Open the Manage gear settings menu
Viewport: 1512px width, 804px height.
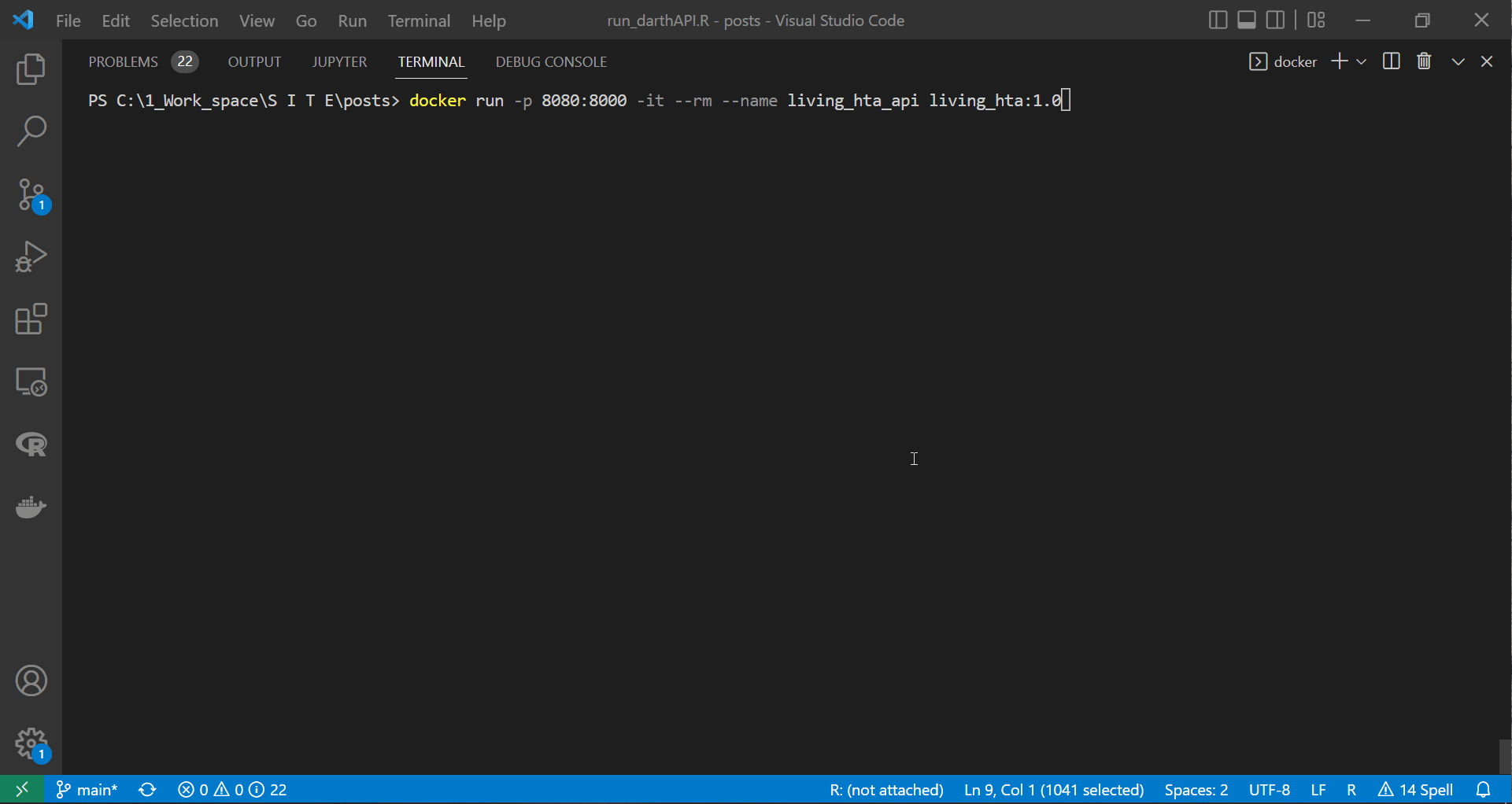point(31,743)
